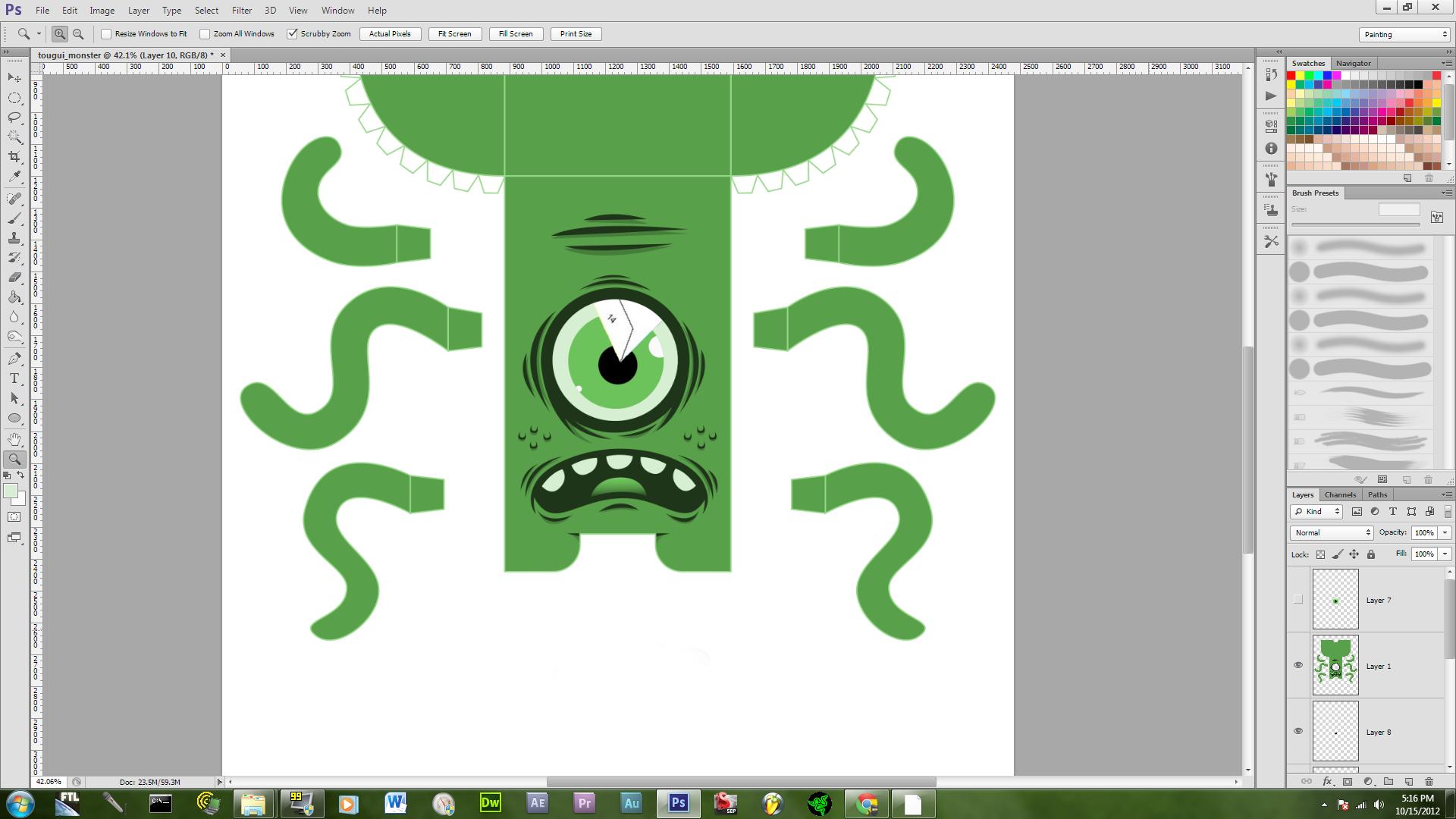Open the Fill slider dropdown arrow
The height and width of the screenshot is (819, 1456).
tap(1445, 554)
